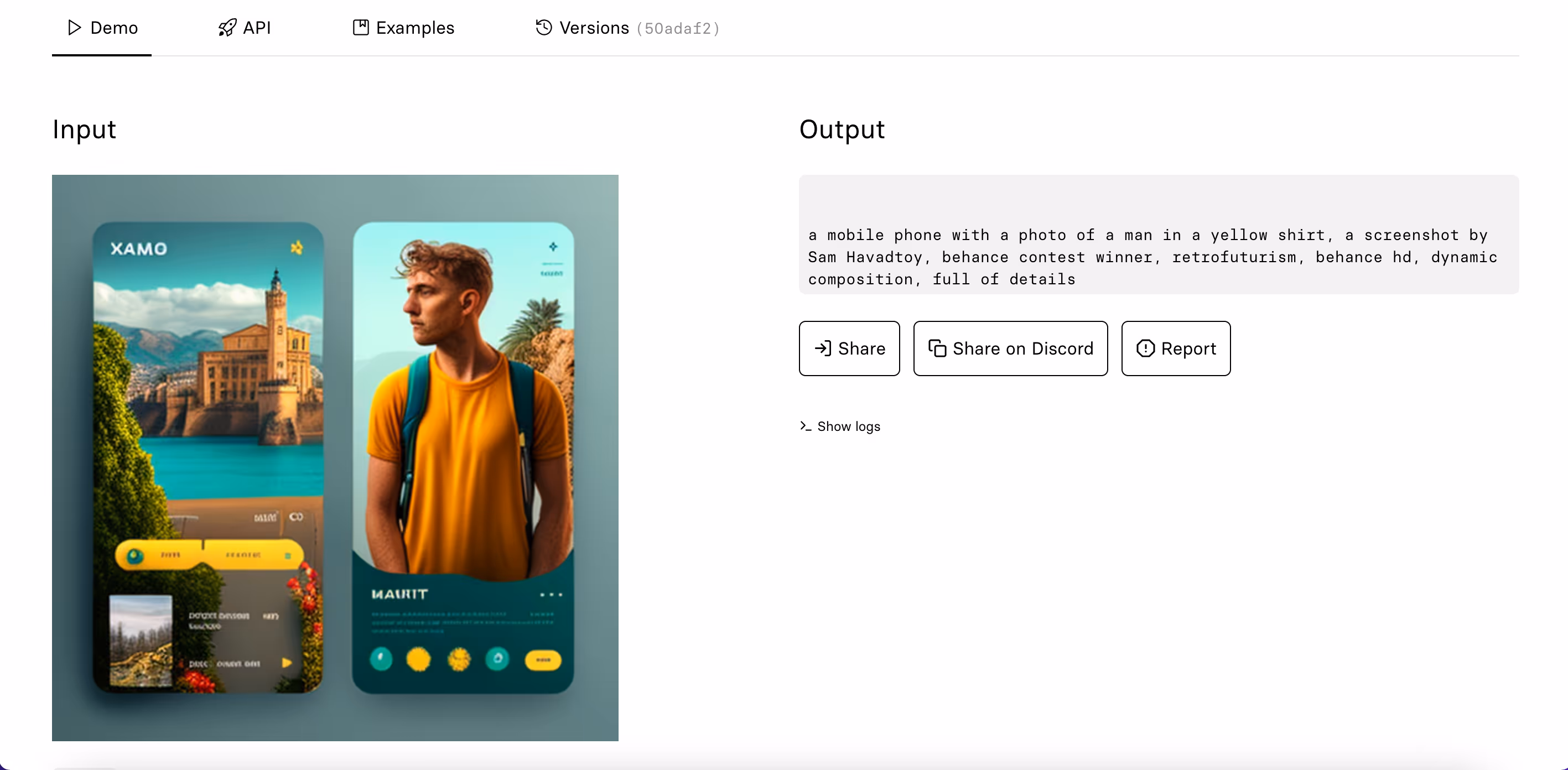Open the API tab

point(244,28)
